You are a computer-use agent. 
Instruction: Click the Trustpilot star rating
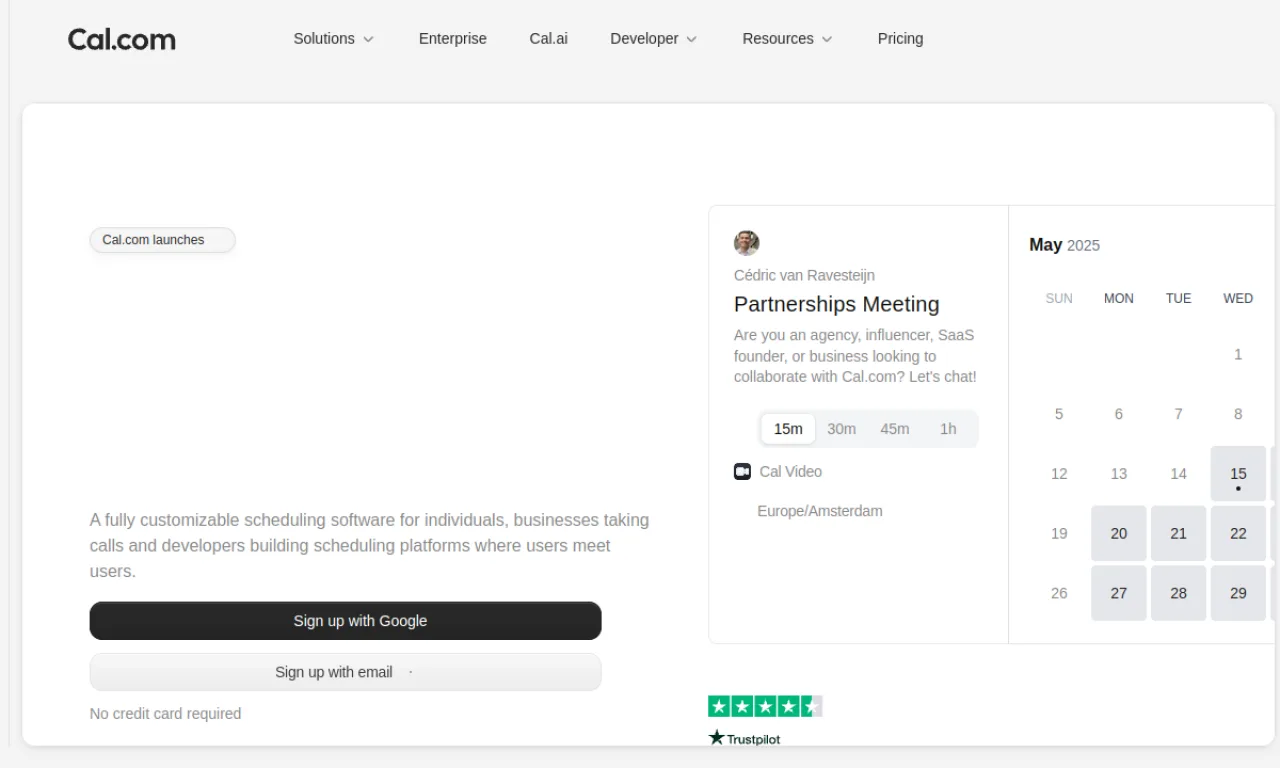(x=765, y=707)
